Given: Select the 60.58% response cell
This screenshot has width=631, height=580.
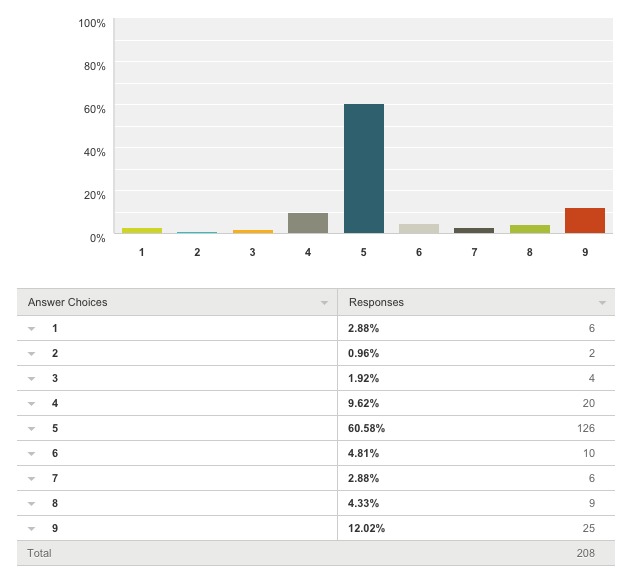Looking at the screenshot, I should [x=366, y=428].
